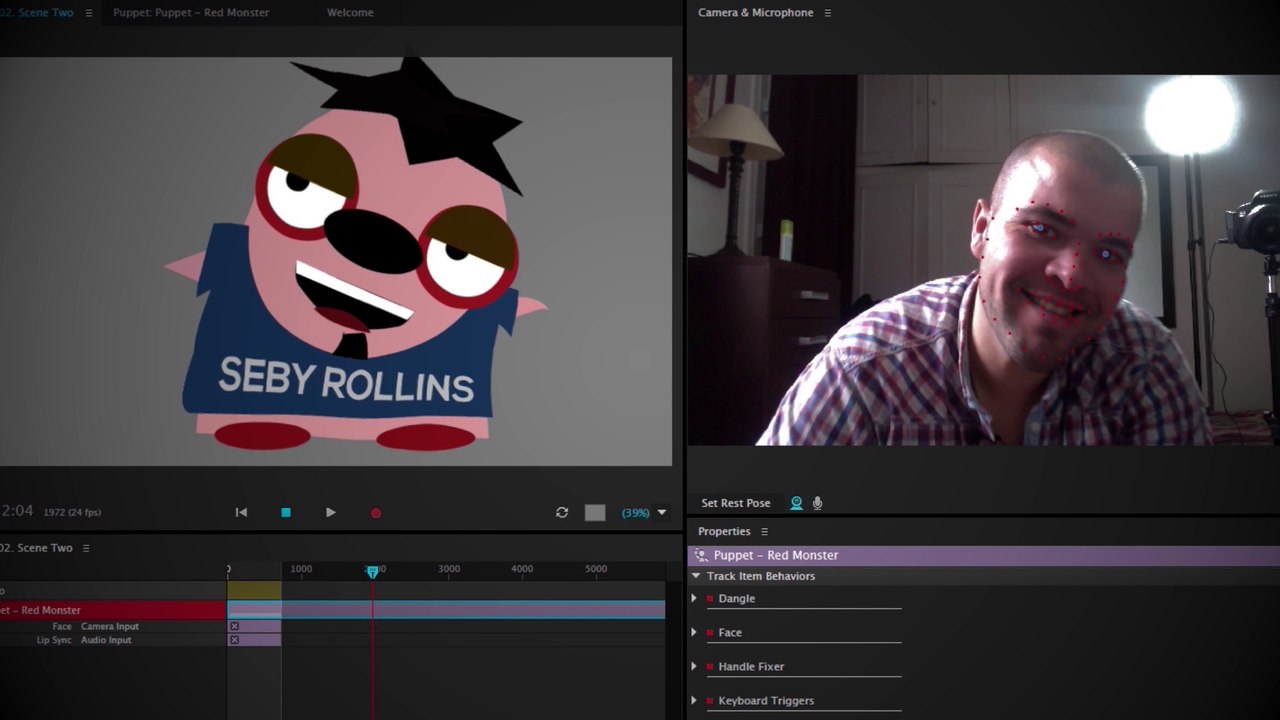Open the 39% zoom level dropdown
Screen dimensions: 1280x720
[x=661, y=512]
